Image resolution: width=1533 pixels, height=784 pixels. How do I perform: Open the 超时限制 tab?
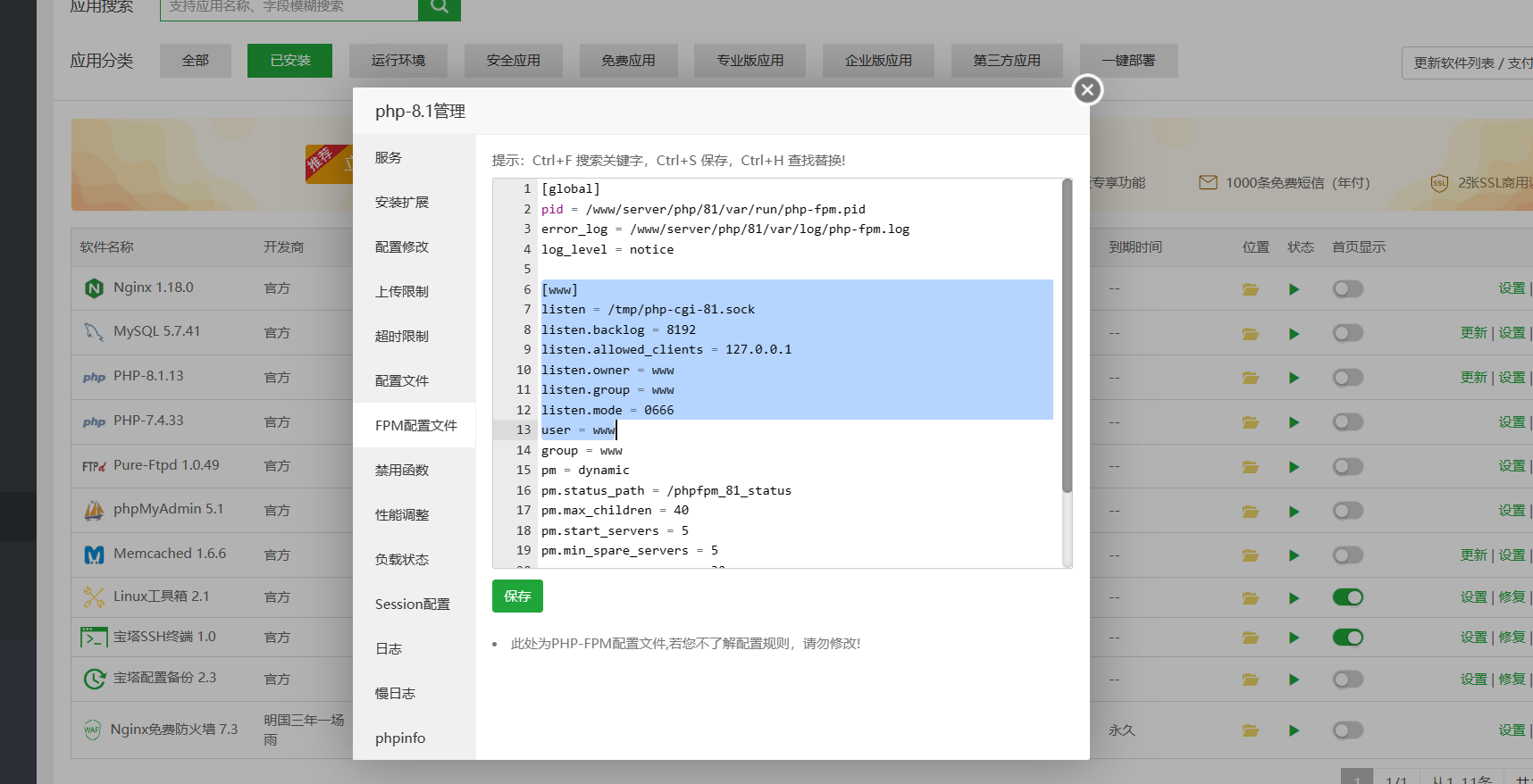(414, 336)
